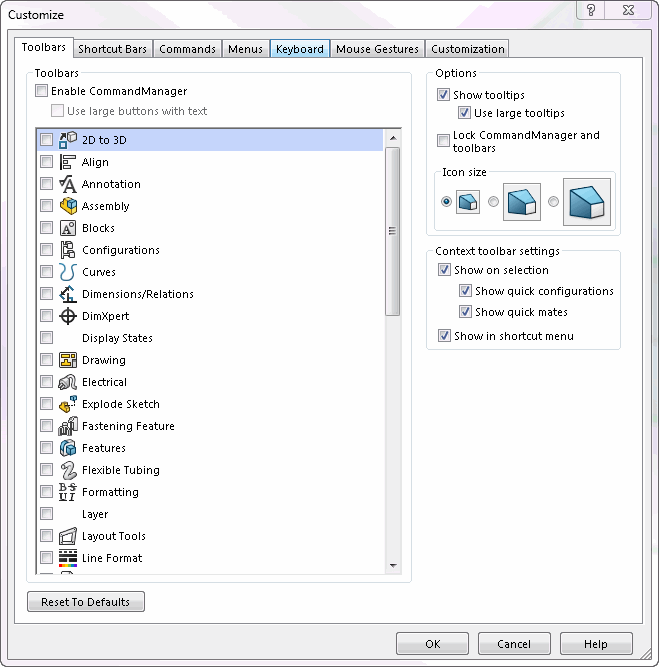The width and height of the screenshot is (659, 667).
Task: Click the medium icon size preview
Action: [522, 202]
